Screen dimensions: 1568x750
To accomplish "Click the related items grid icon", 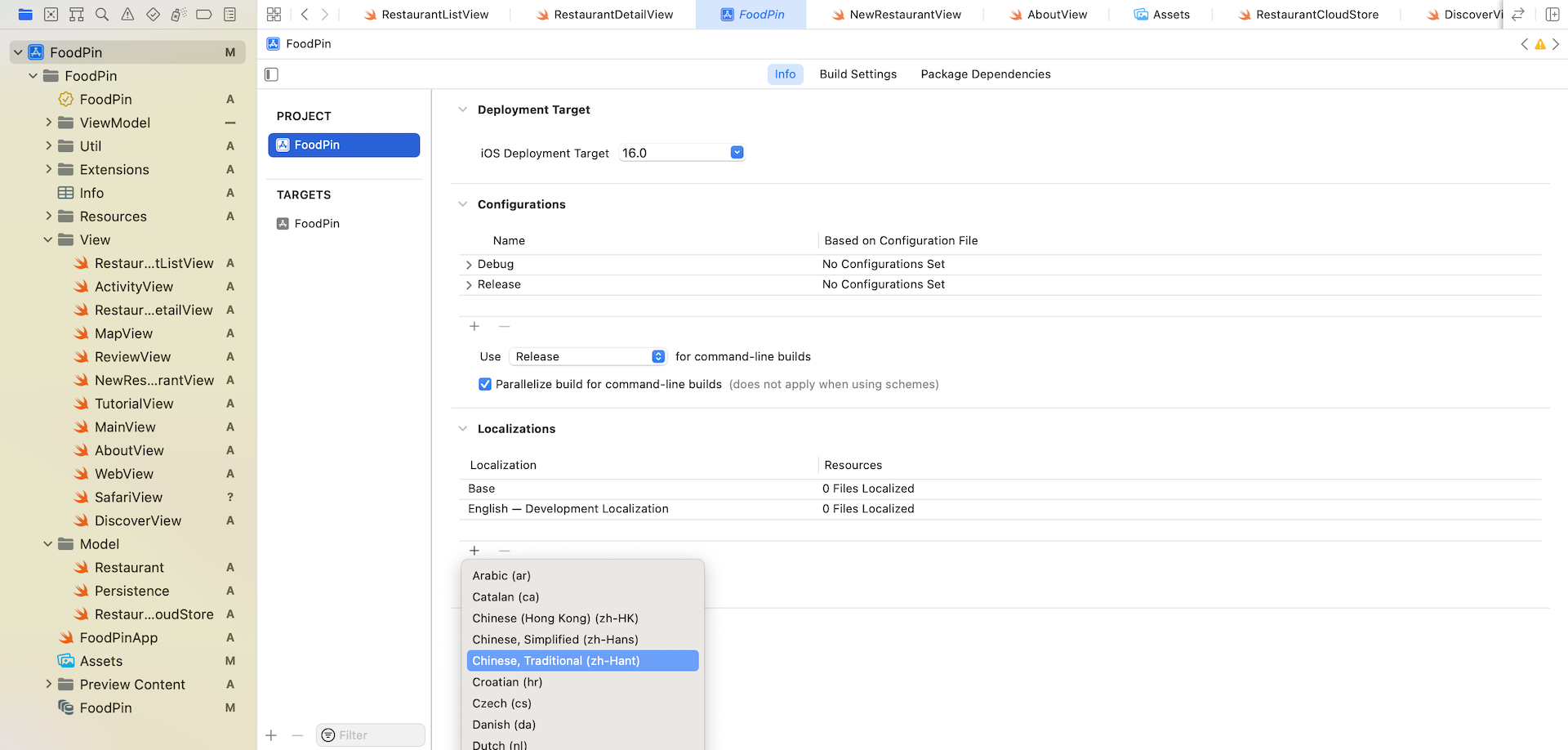I will [274, 14].
